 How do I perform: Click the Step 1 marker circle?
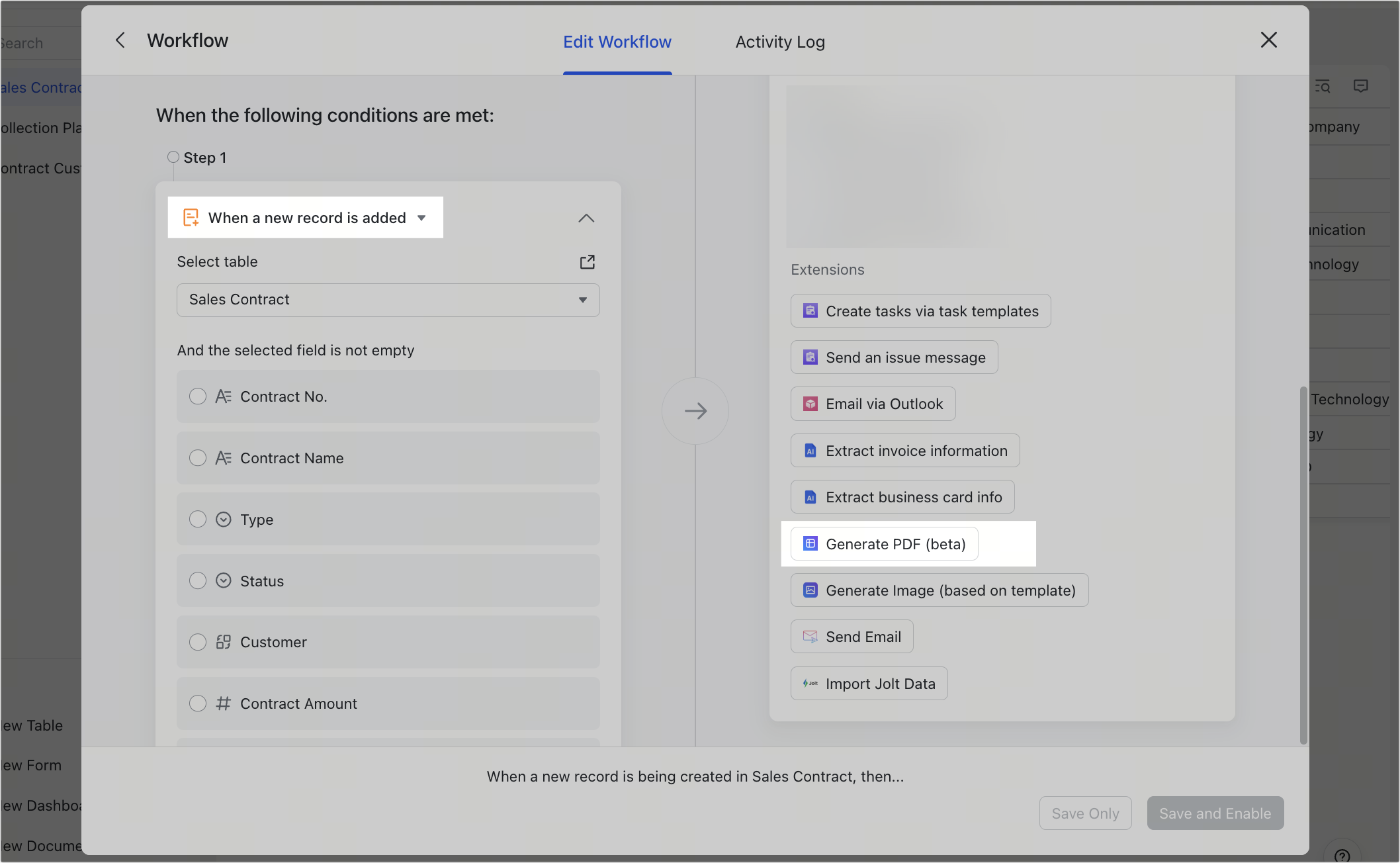click(x=173, y=157)
